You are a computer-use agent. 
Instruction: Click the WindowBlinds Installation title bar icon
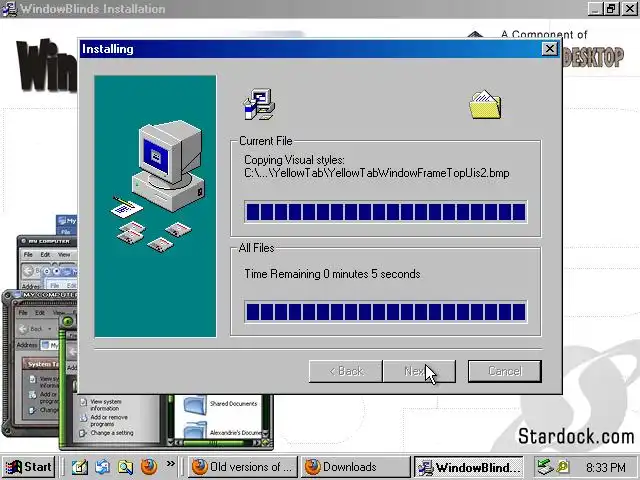pyautogui.click(x=9, y=9)
